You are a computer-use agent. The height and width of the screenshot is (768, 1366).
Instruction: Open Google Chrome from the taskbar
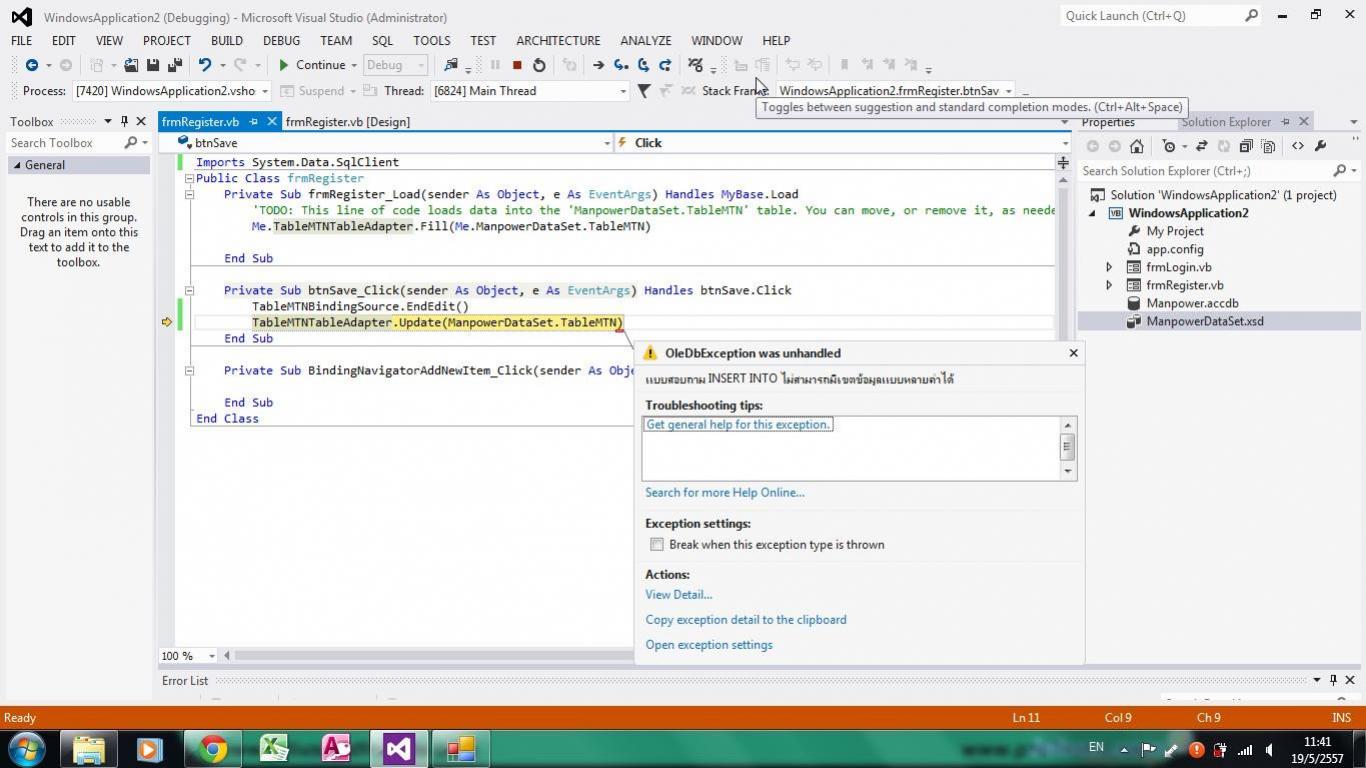[x=212, y=748]
